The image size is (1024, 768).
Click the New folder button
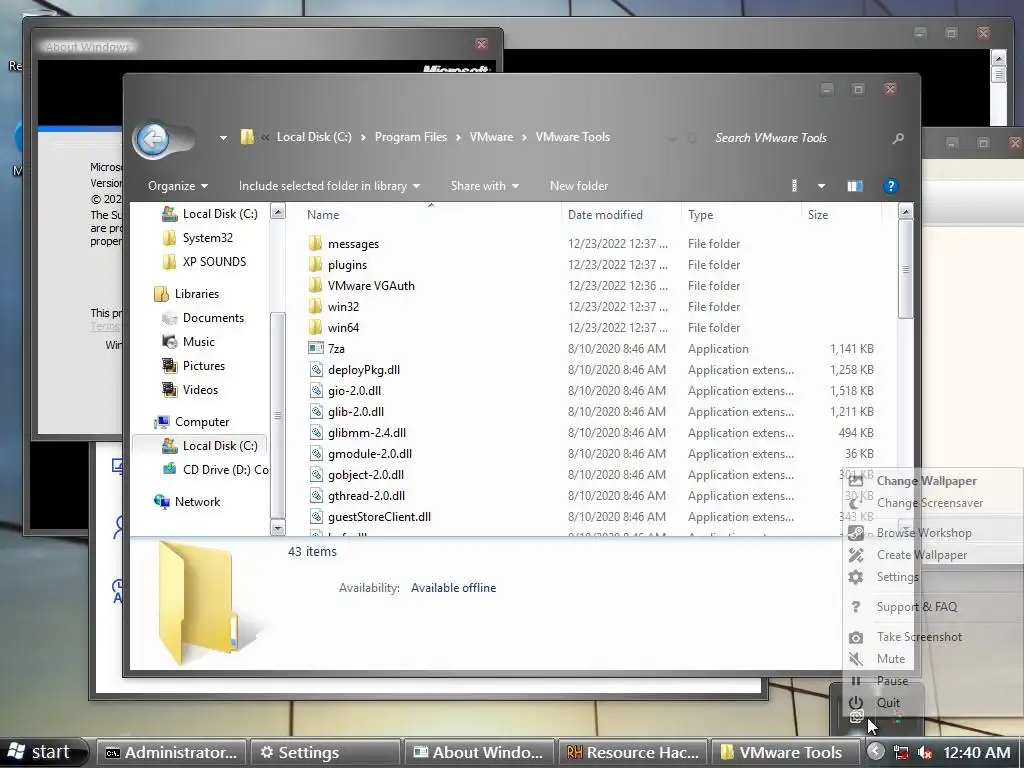[x=579, y=186]
